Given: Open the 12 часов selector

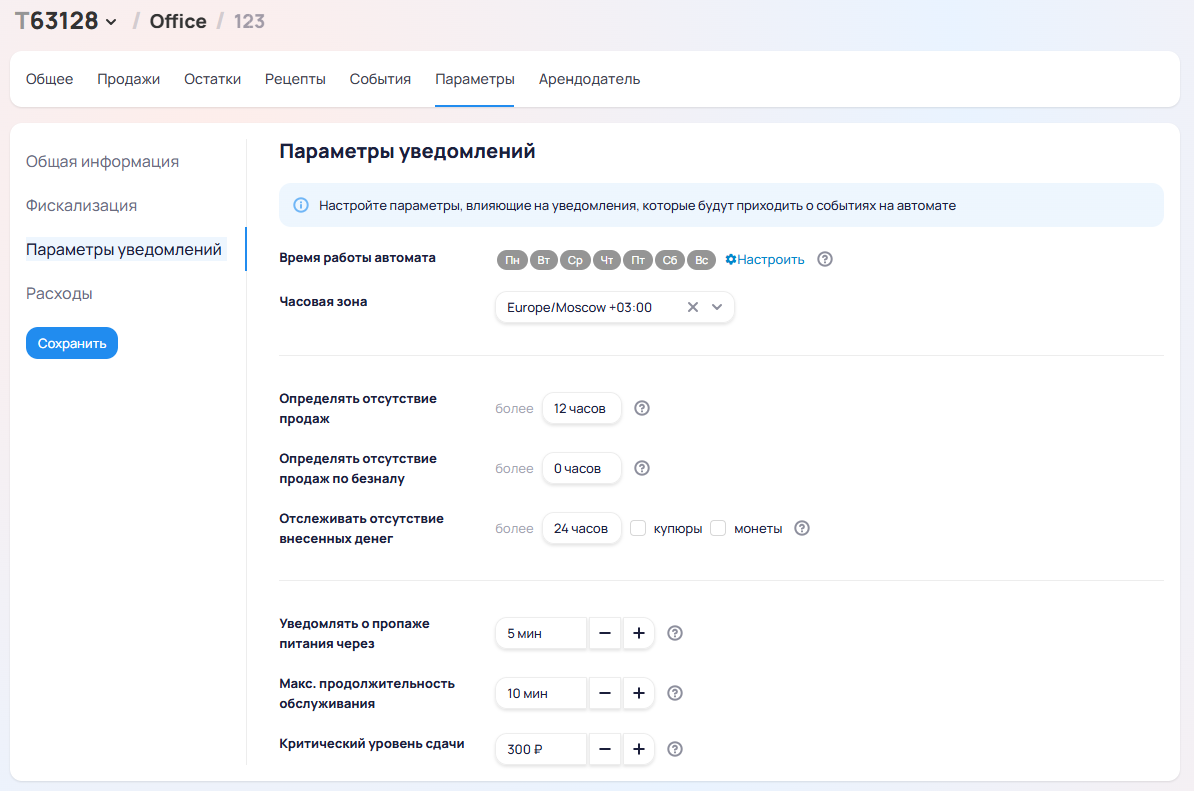Looking at the screenshot, I should [581, 408].
